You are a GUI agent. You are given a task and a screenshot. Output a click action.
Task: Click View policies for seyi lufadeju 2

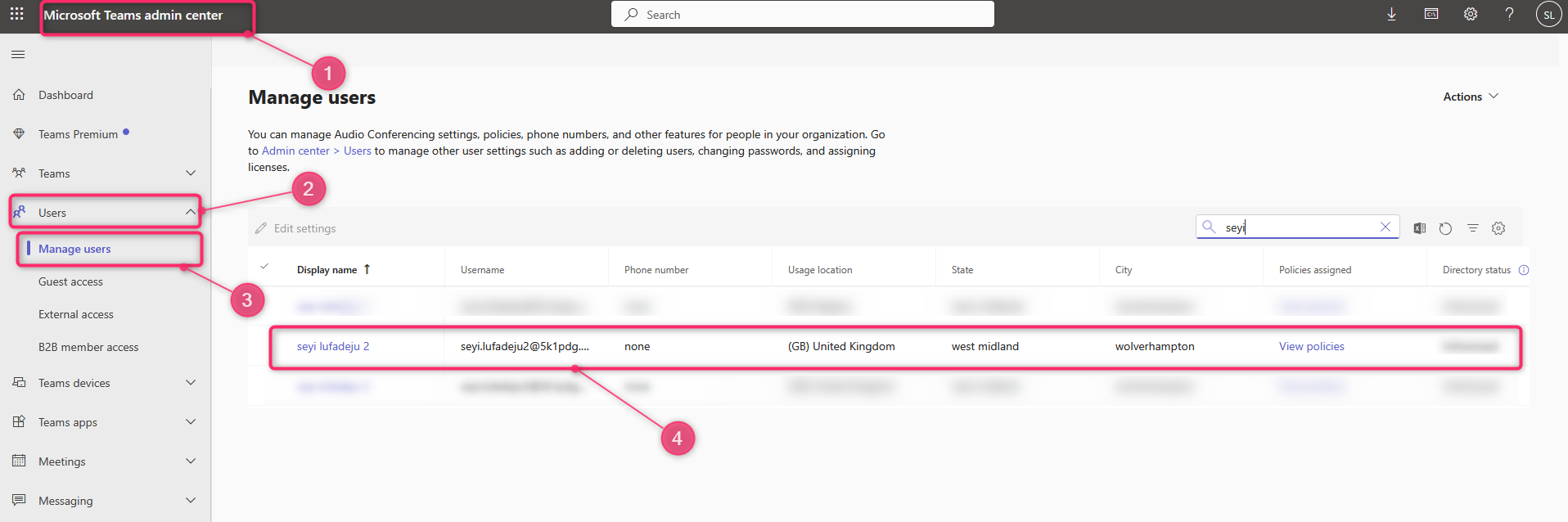(1312, 346)
